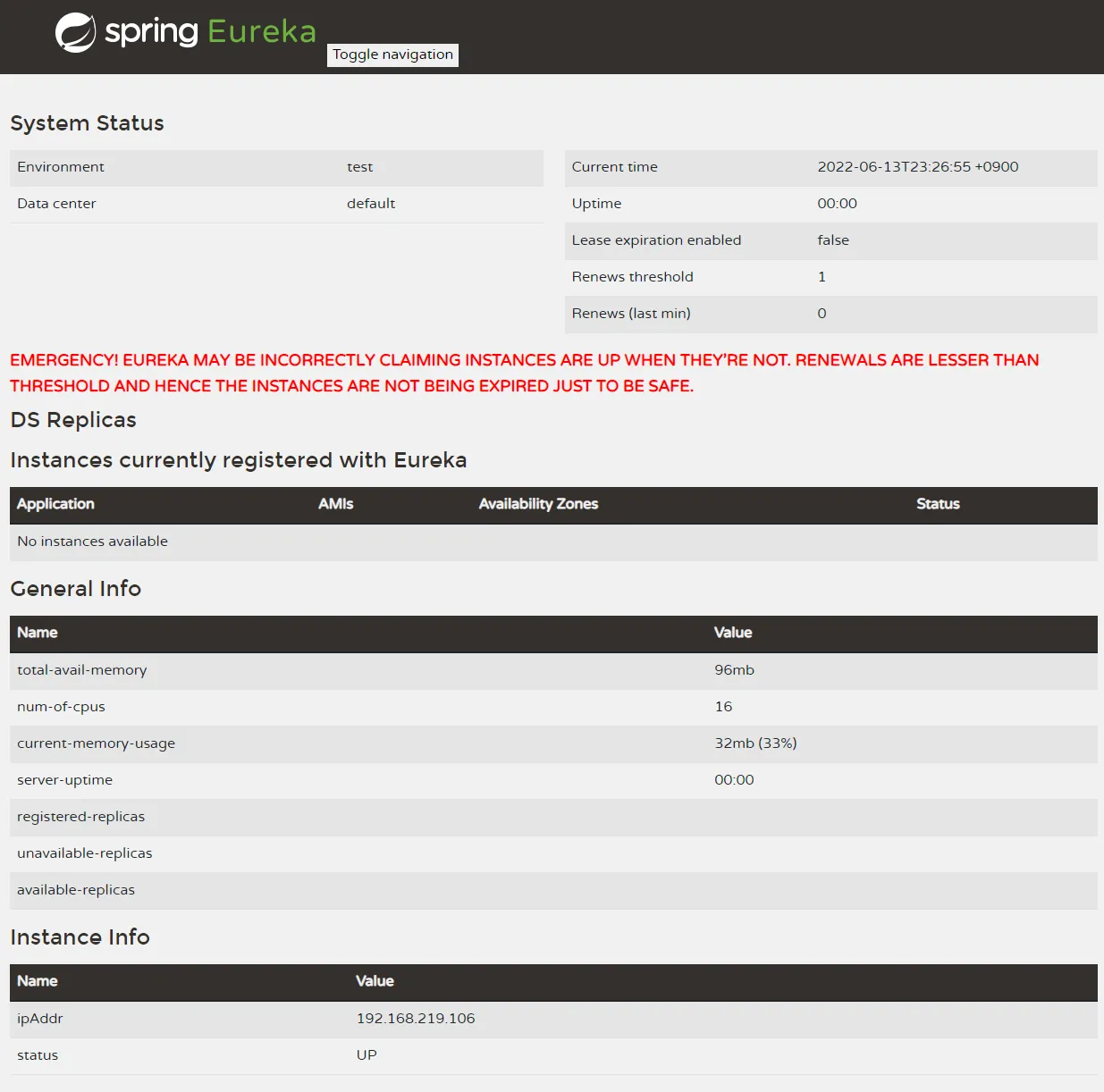Click the num-of-cpus row name
The width and height of the screenshot is (1104, 1092).
61,707
